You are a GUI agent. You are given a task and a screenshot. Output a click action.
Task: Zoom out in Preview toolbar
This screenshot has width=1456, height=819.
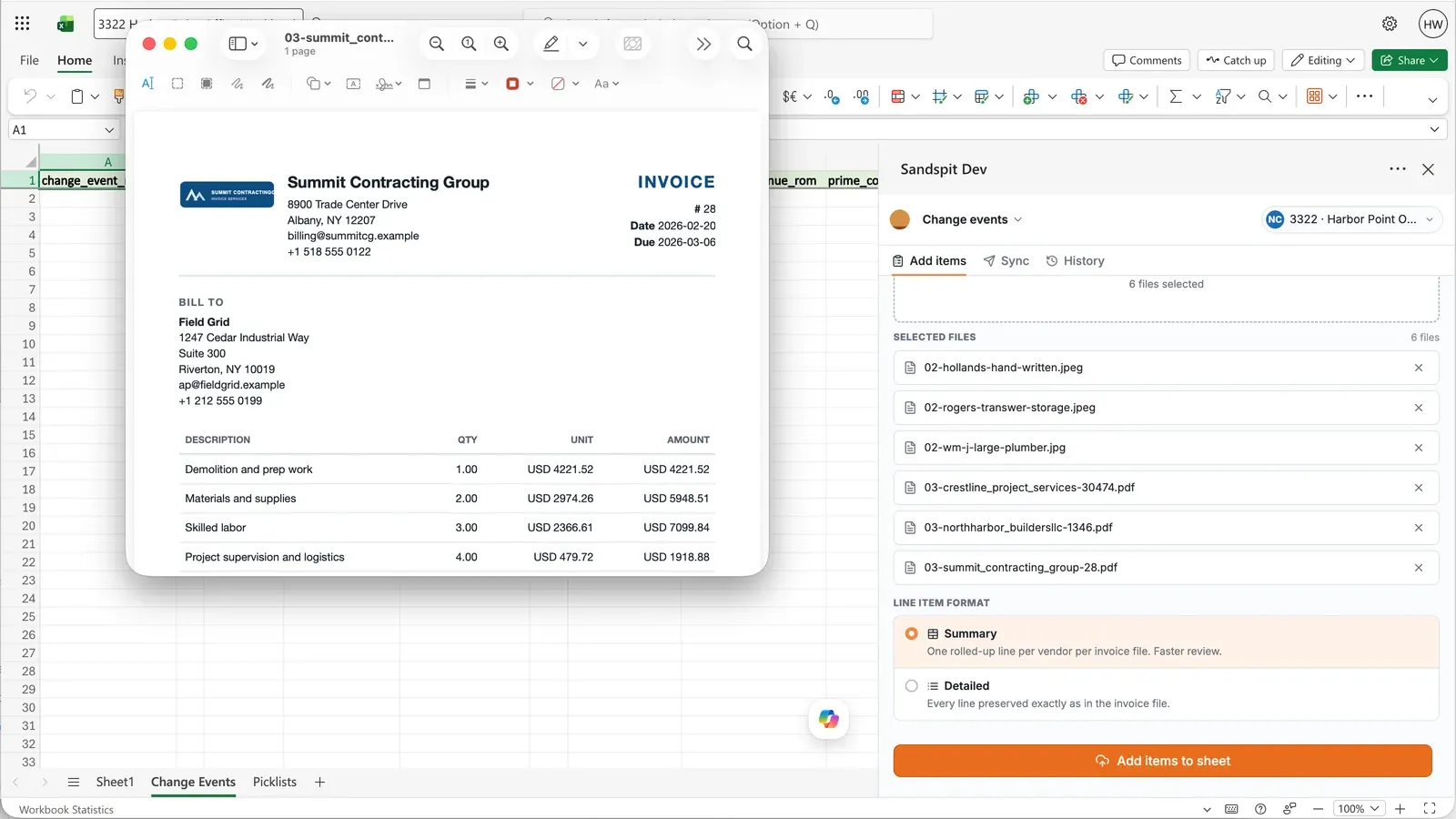tap(437, 44)
